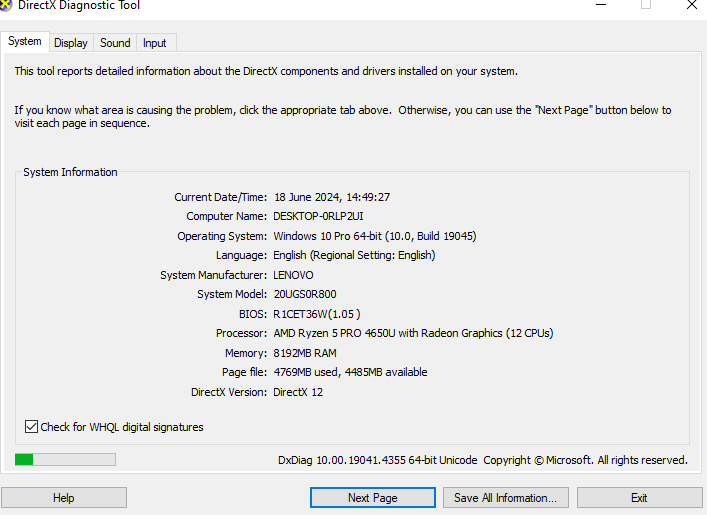Select the Input tab
Image resolution: width=707 pixels, height=515 pixels.
(155, 43)
